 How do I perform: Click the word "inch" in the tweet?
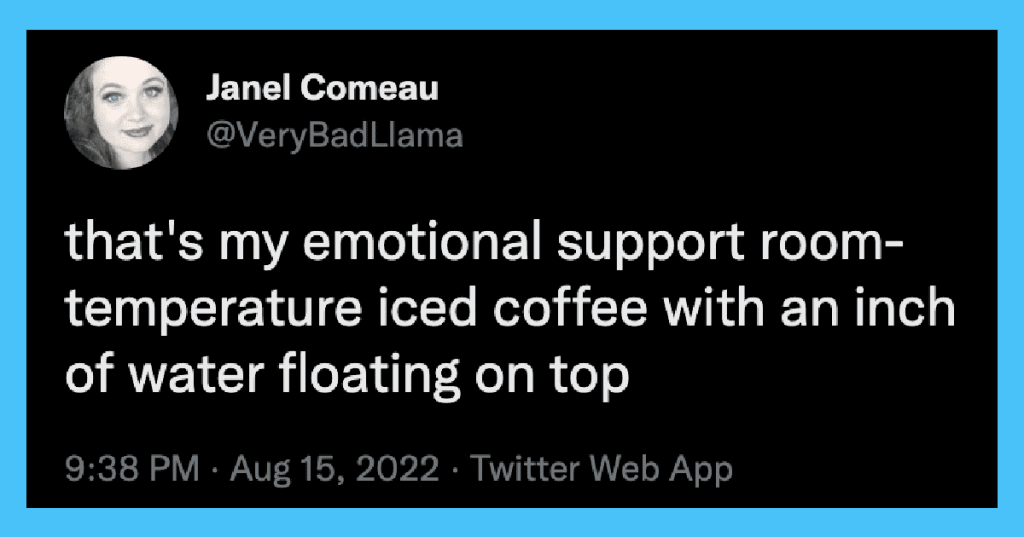coord(905,308)
